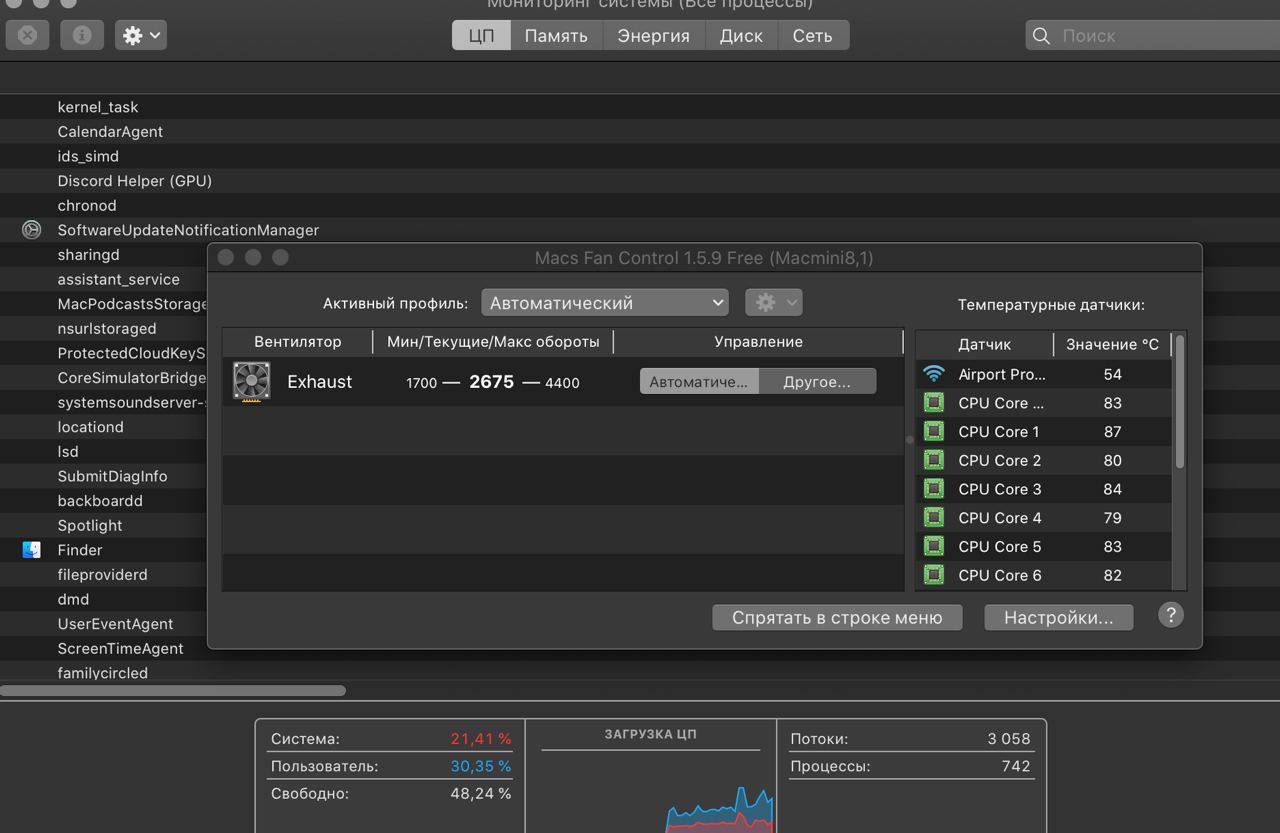Click the Finder process icon

[x=32, y=550]
